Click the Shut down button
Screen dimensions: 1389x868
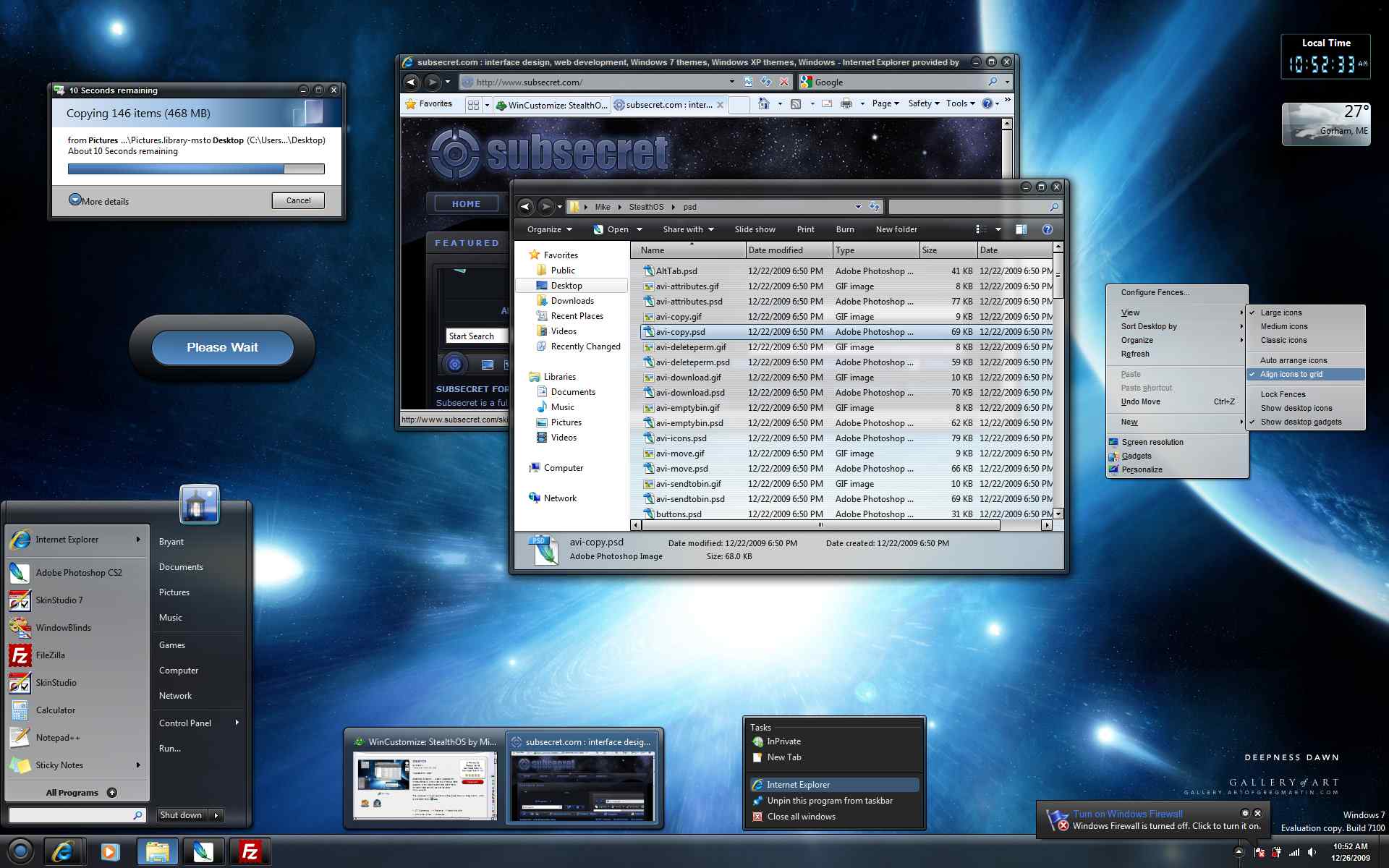click(181, 815)
